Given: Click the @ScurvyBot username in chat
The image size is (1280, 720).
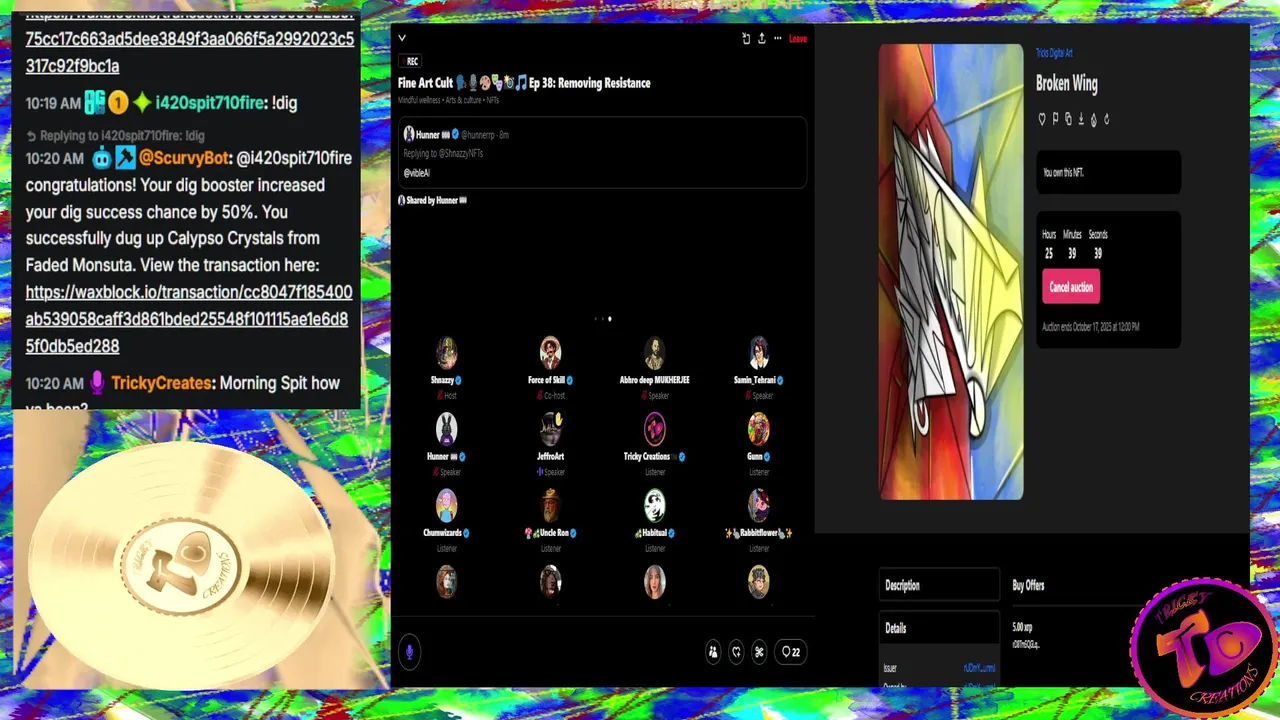Looking at the screenshot, I should 185,158.
